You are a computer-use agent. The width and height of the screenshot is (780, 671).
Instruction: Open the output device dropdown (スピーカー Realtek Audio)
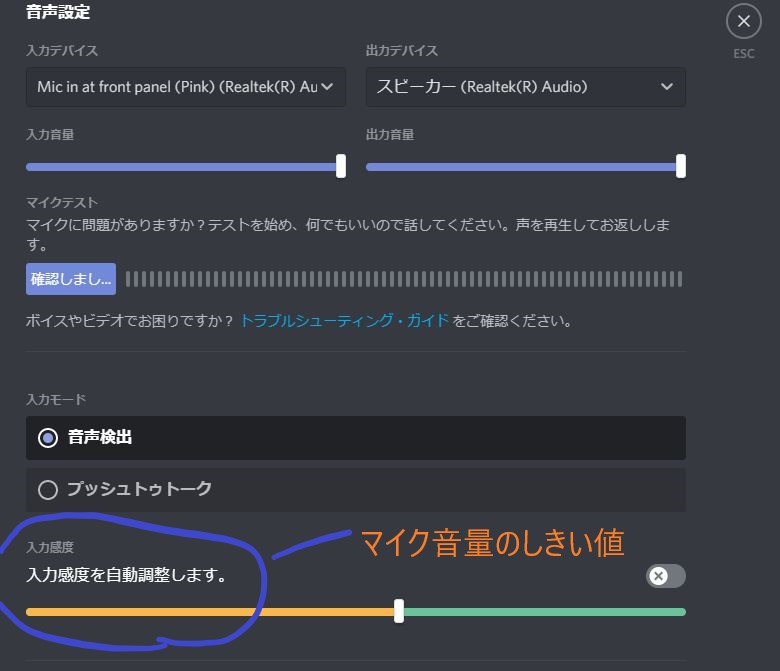point(525,87)
